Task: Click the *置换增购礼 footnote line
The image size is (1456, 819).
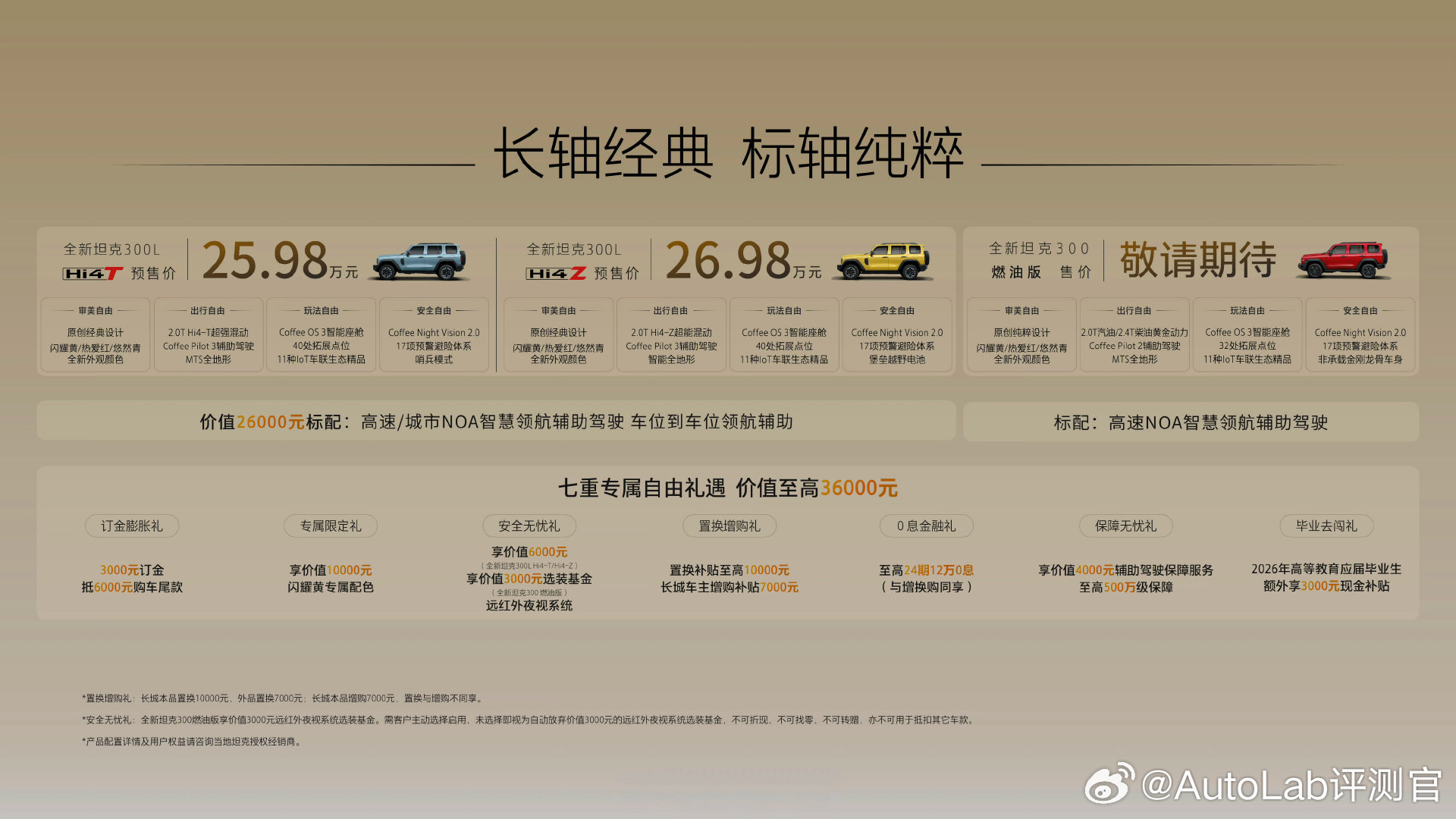Action: click(x=282, y=698)
